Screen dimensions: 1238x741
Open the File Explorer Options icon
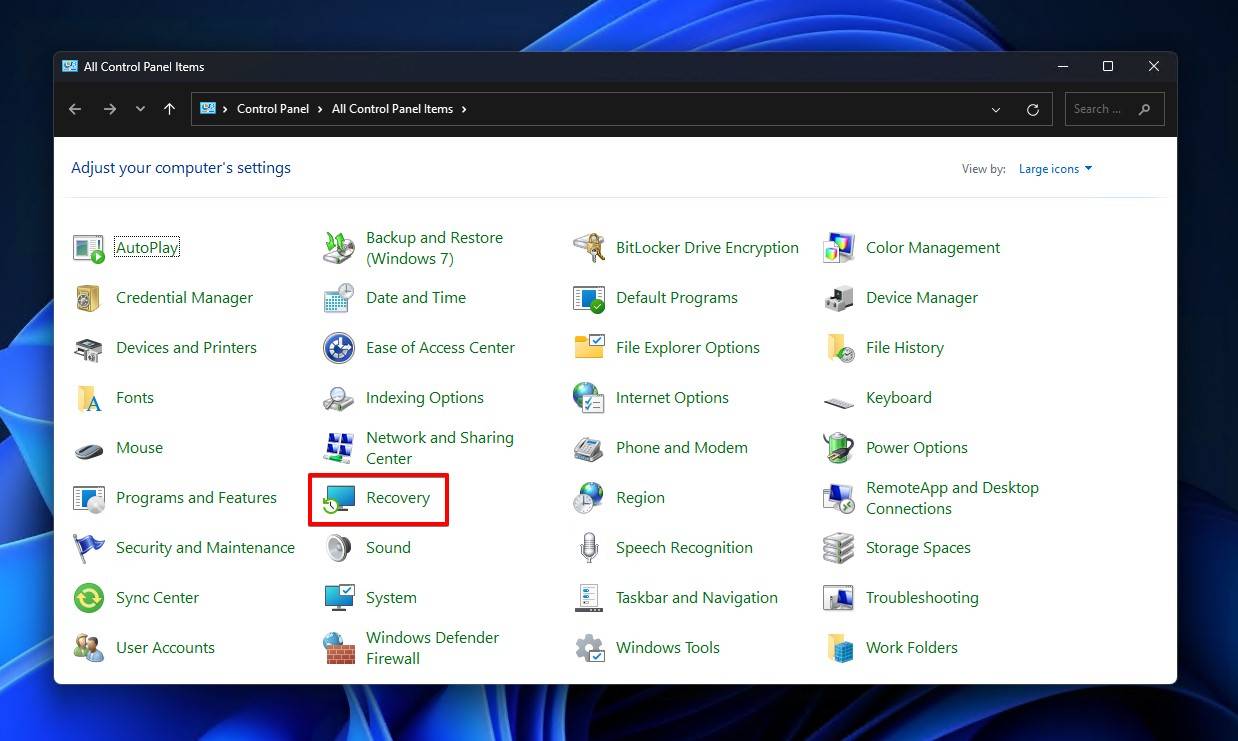(589, 348)
